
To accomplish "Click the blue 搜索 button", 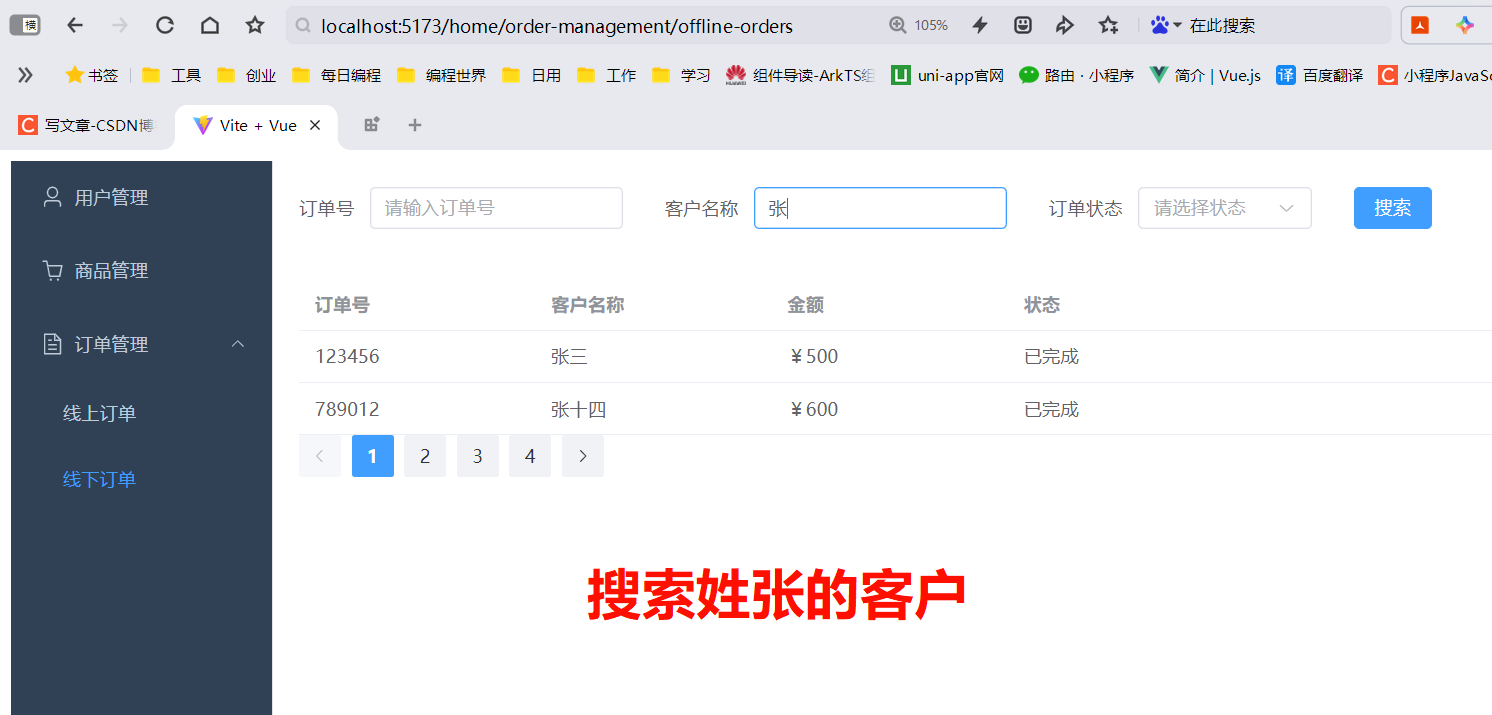I will [1393, 208].
